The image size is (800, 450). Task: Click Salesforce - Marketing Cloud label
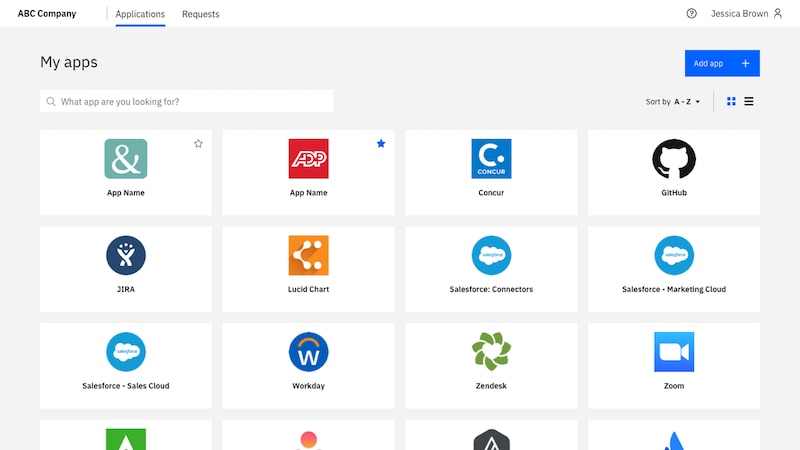tap(674, 289)
